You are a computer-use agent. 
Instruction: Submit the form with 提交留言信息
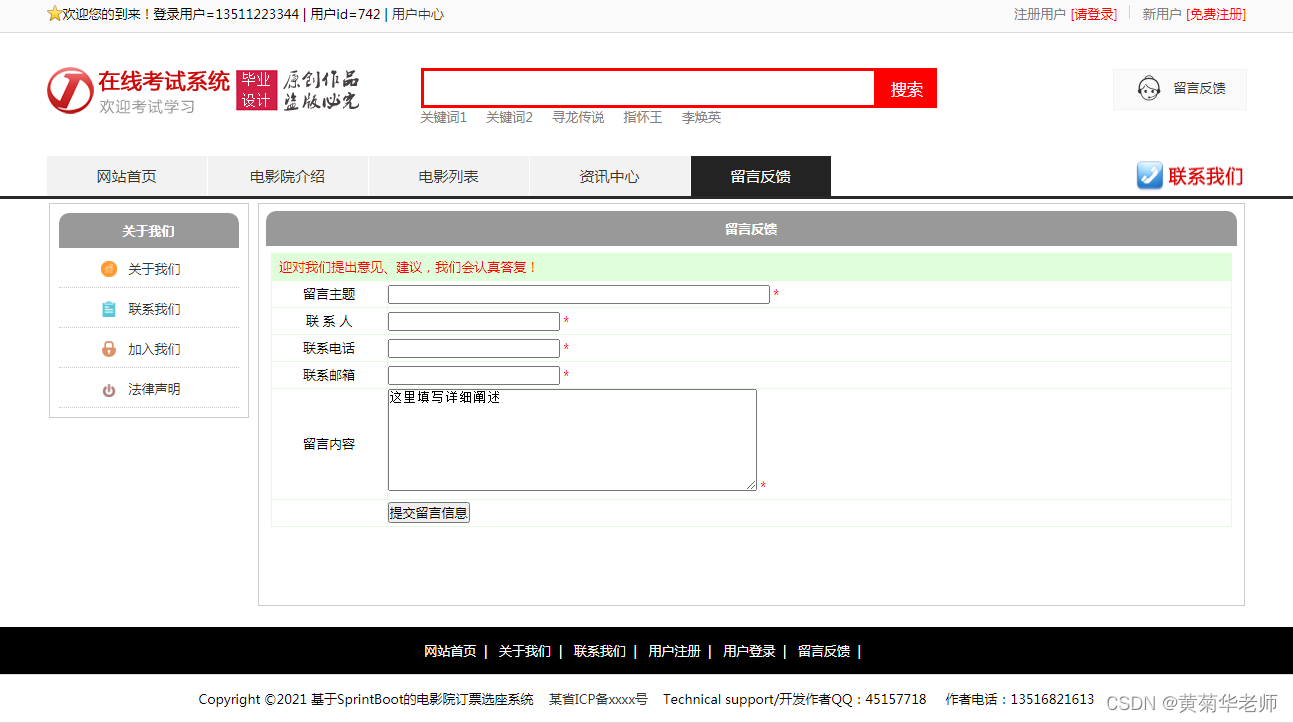429,513
